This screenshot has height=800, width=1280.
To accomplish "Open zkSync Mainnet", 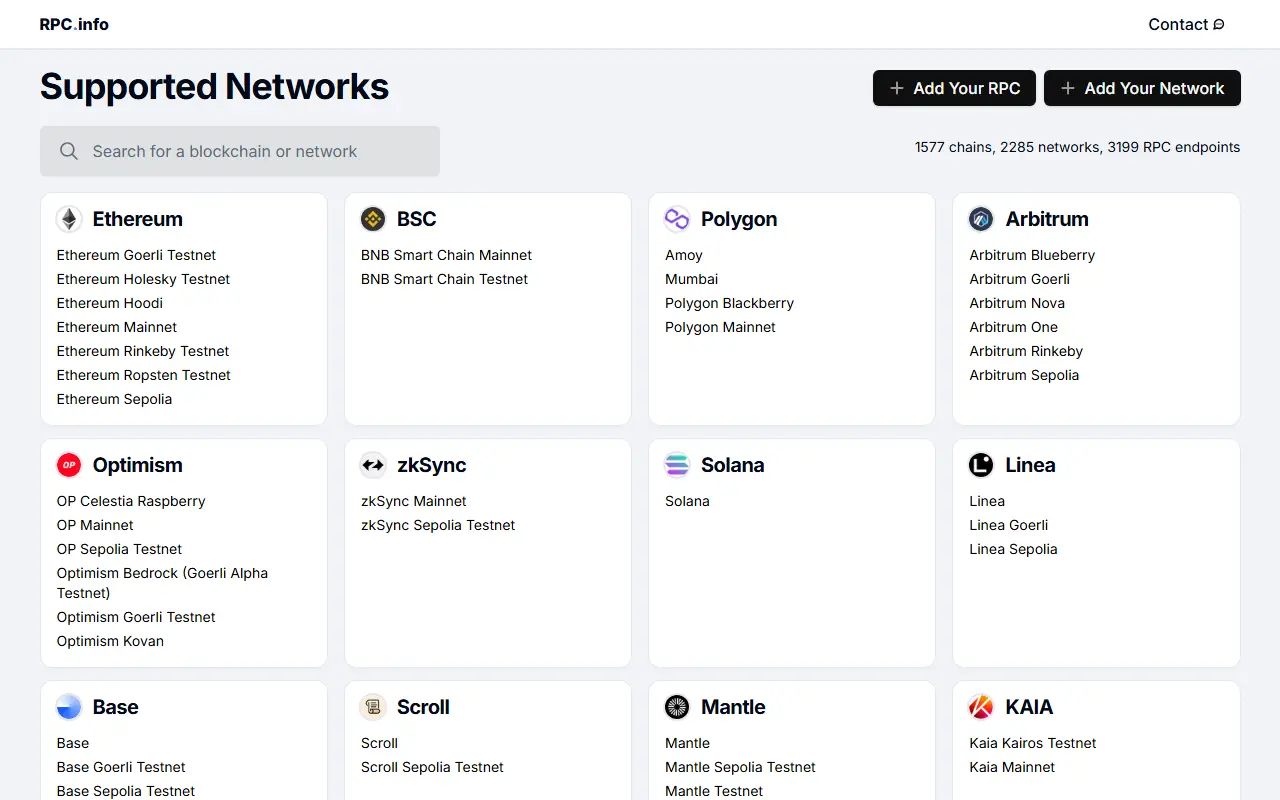I will pos(414,501).
